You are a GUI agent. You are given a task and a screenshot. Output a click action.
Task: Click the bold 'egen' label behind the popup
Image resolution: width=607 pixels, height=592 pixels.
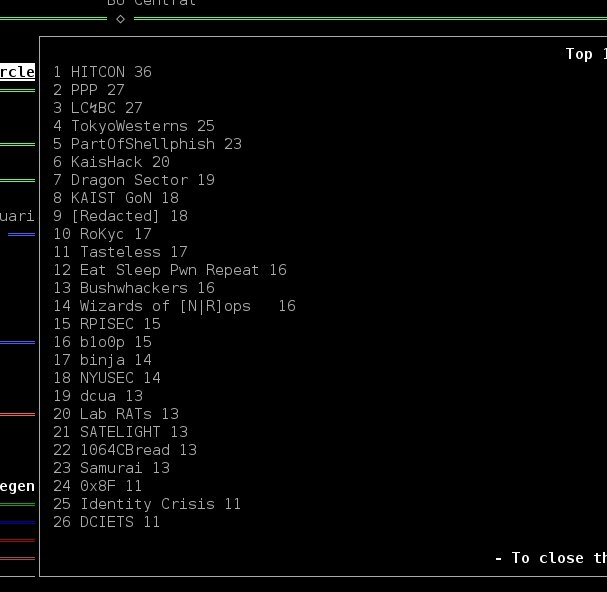[x=17, y=487]
